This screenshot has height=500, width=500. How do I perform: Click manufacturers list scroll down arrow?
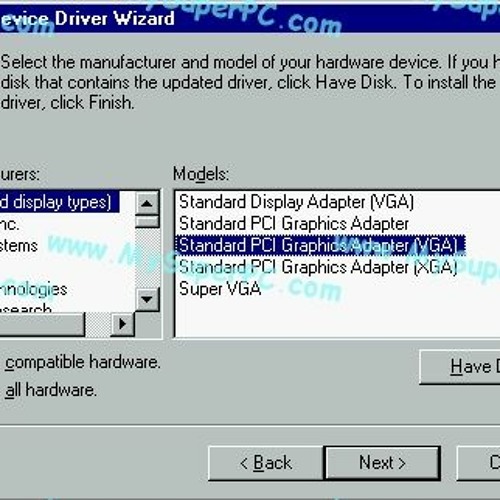pyautogui.click(x=147, y=299)
